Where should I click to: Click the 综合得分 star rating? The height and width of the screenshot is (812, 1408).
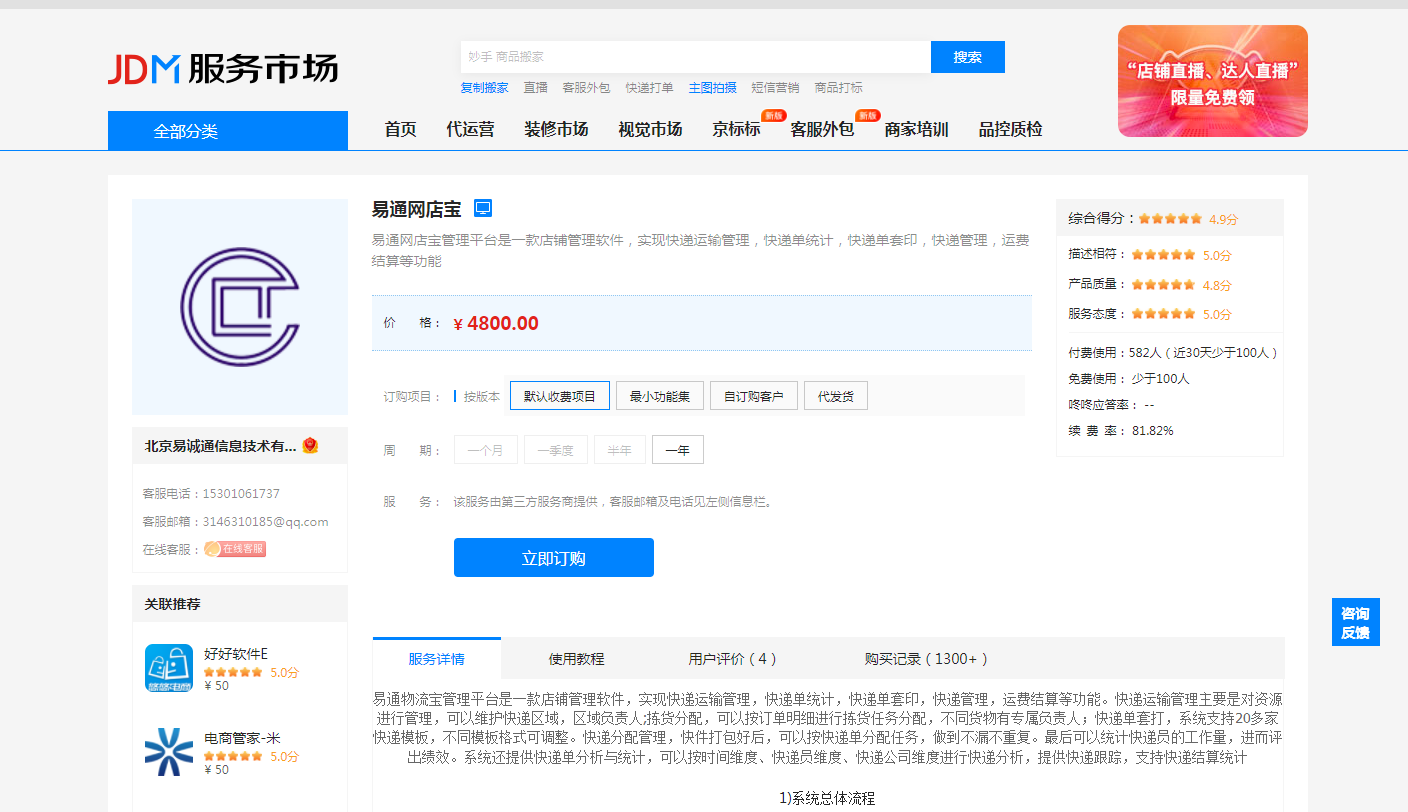1170,218
